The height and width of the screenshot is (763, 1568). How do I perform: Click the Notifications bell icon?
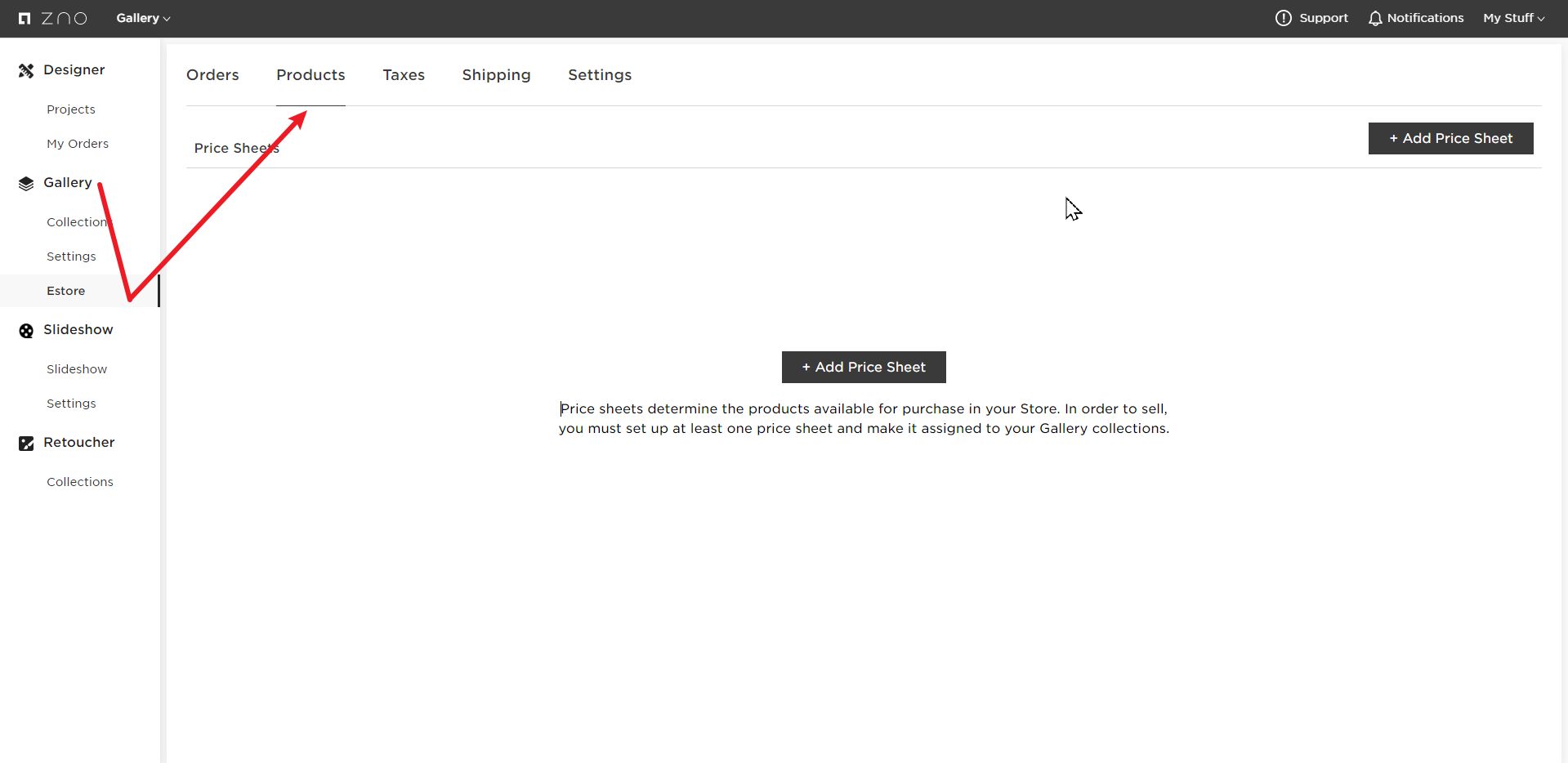(1375, 18)
